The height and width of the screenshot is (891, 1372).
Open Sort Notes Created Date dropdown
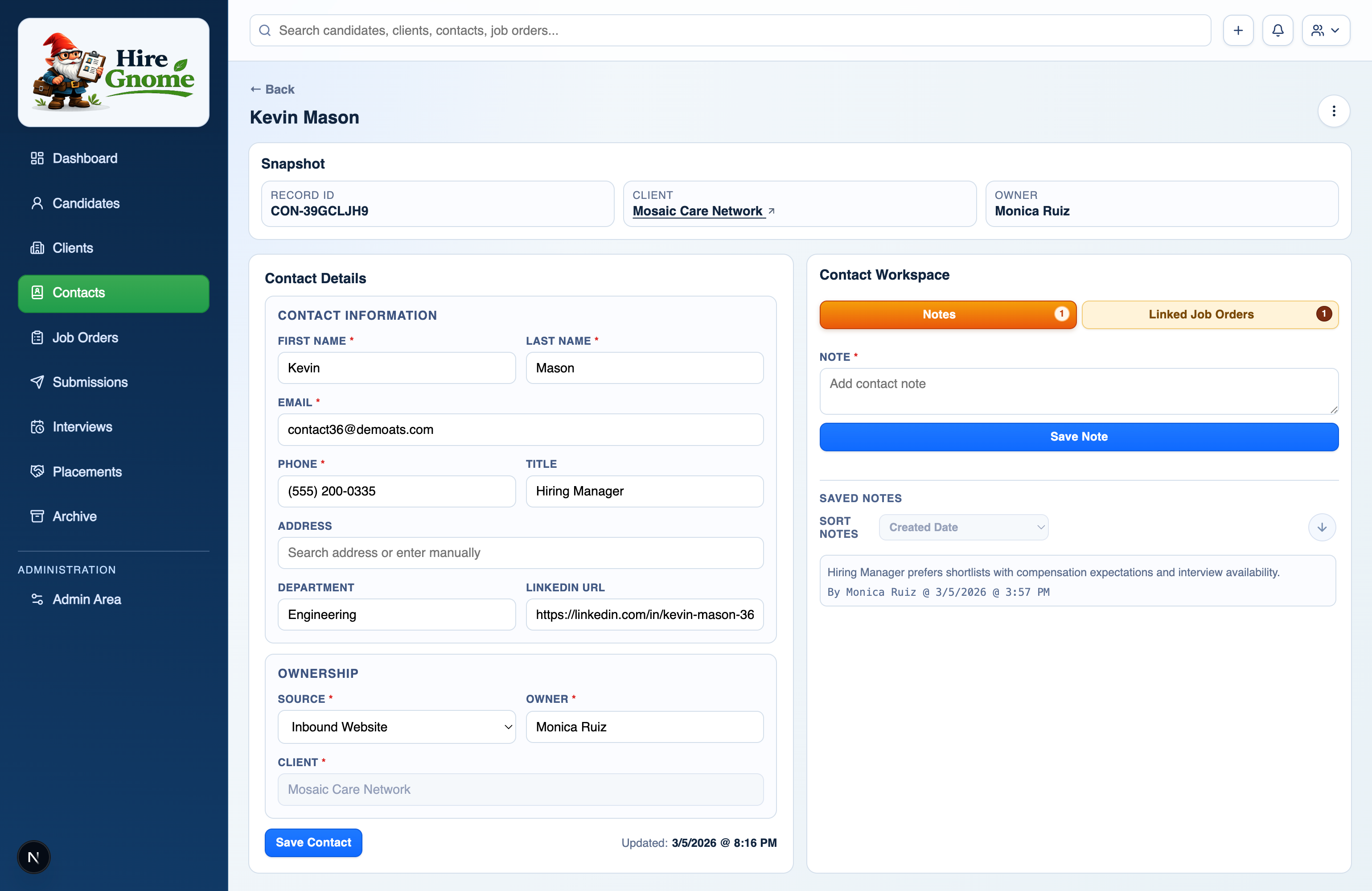tap(963, 527)
